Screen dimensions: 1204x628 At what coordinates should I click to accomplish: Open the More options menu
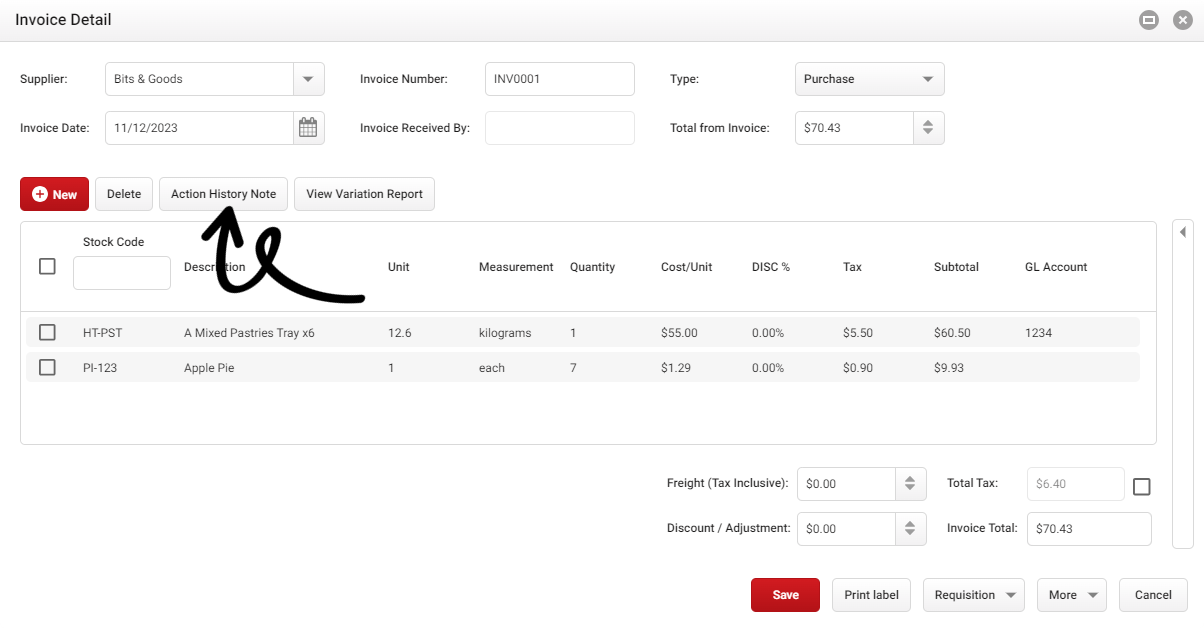(1072, 595)
